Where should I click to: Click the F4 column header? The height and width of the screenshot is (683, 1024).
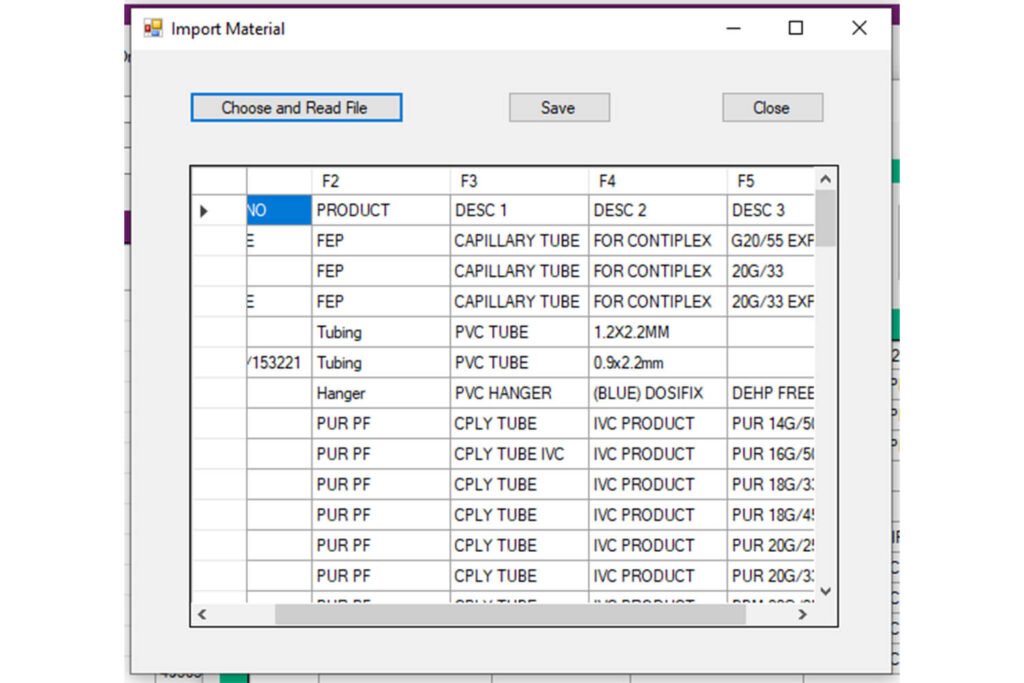coord(657,181)
